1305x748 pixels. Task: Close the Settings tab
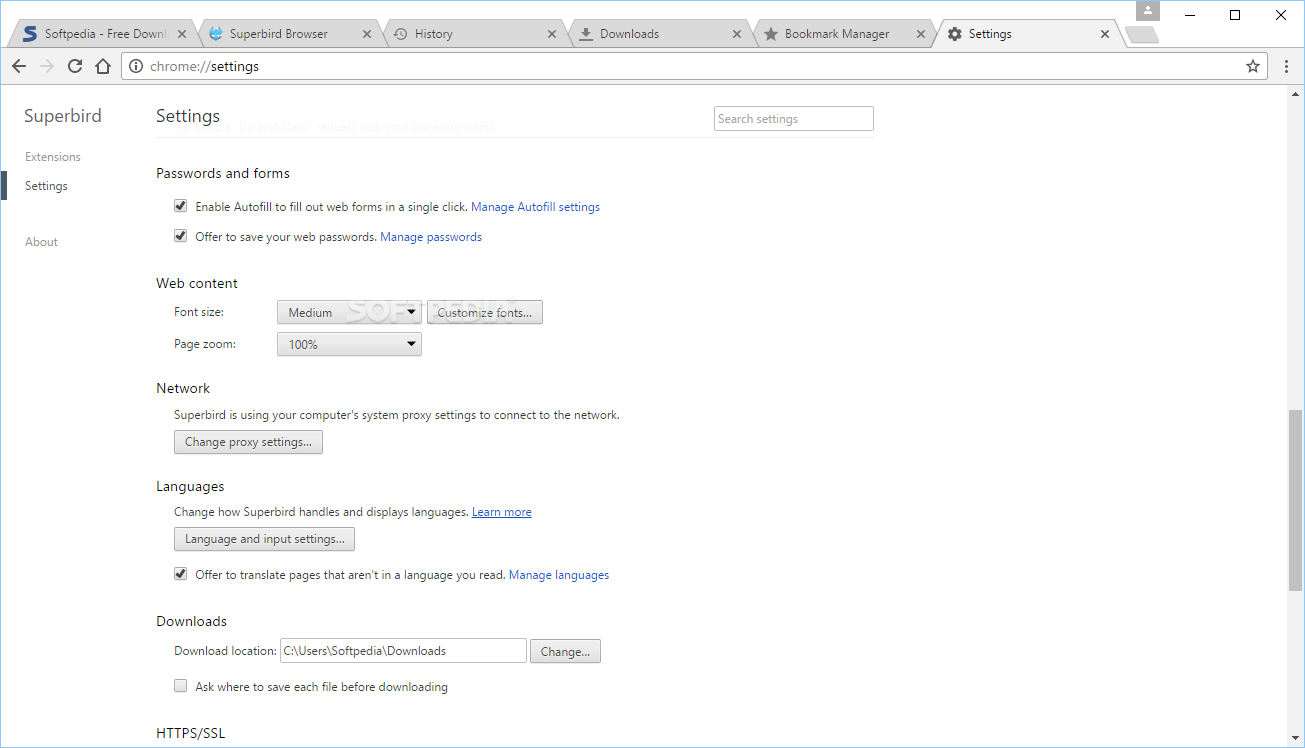tap(1105, 34)
